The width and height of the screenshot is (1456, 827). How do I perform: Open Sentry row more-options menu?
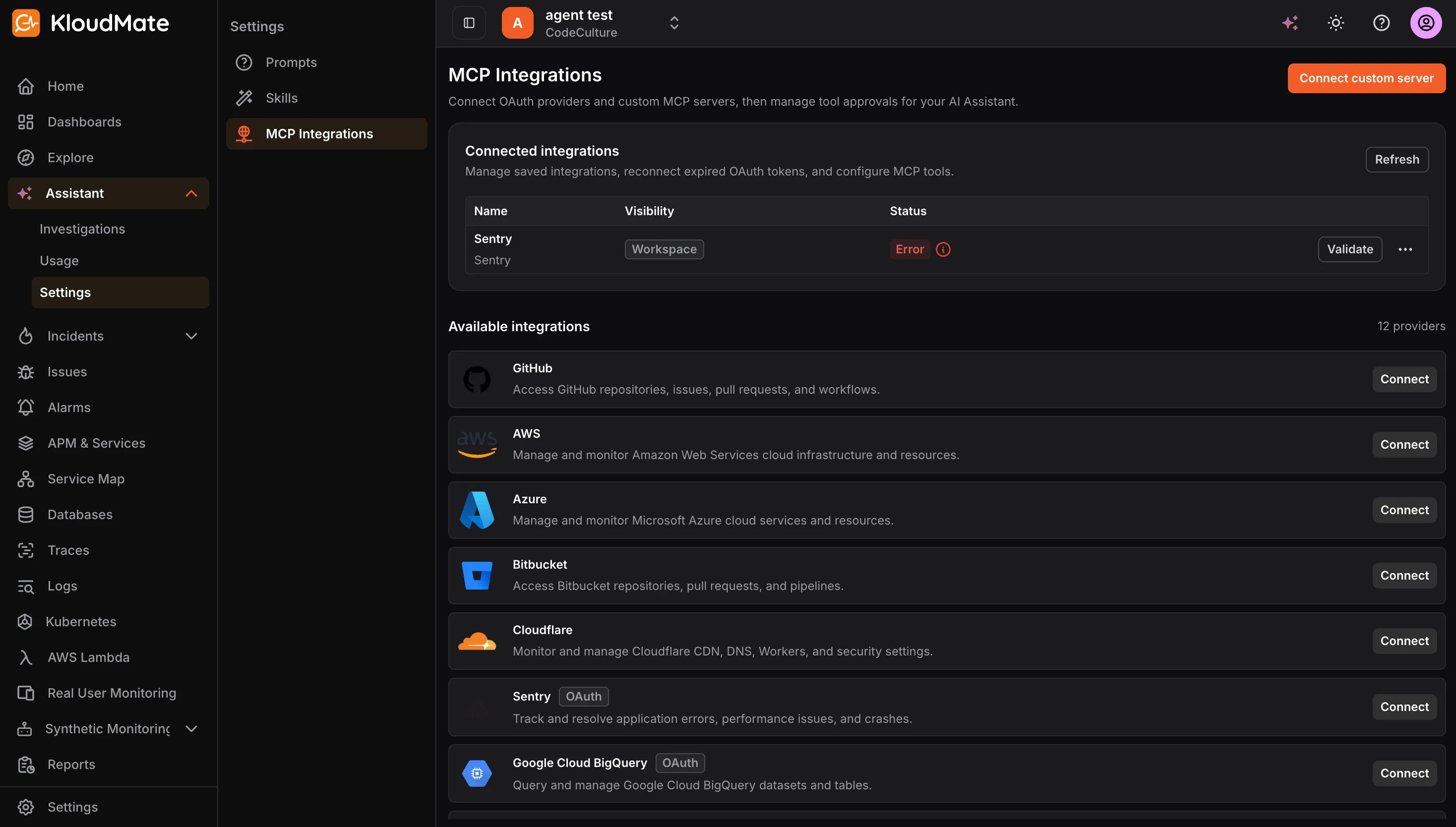(x=1405, y=249)
